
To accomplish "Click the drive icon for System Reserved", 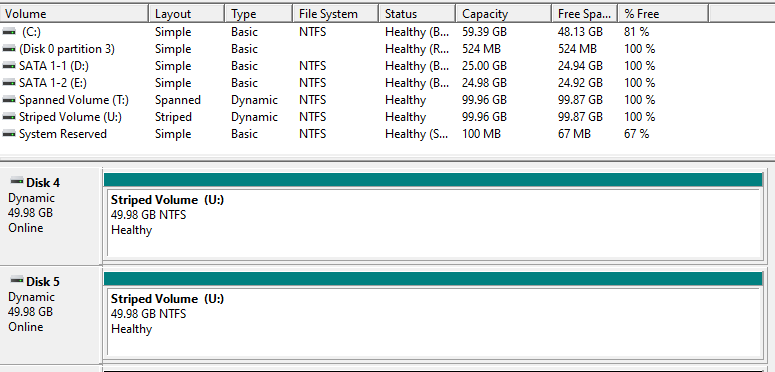I will click(x=9, y=133).
